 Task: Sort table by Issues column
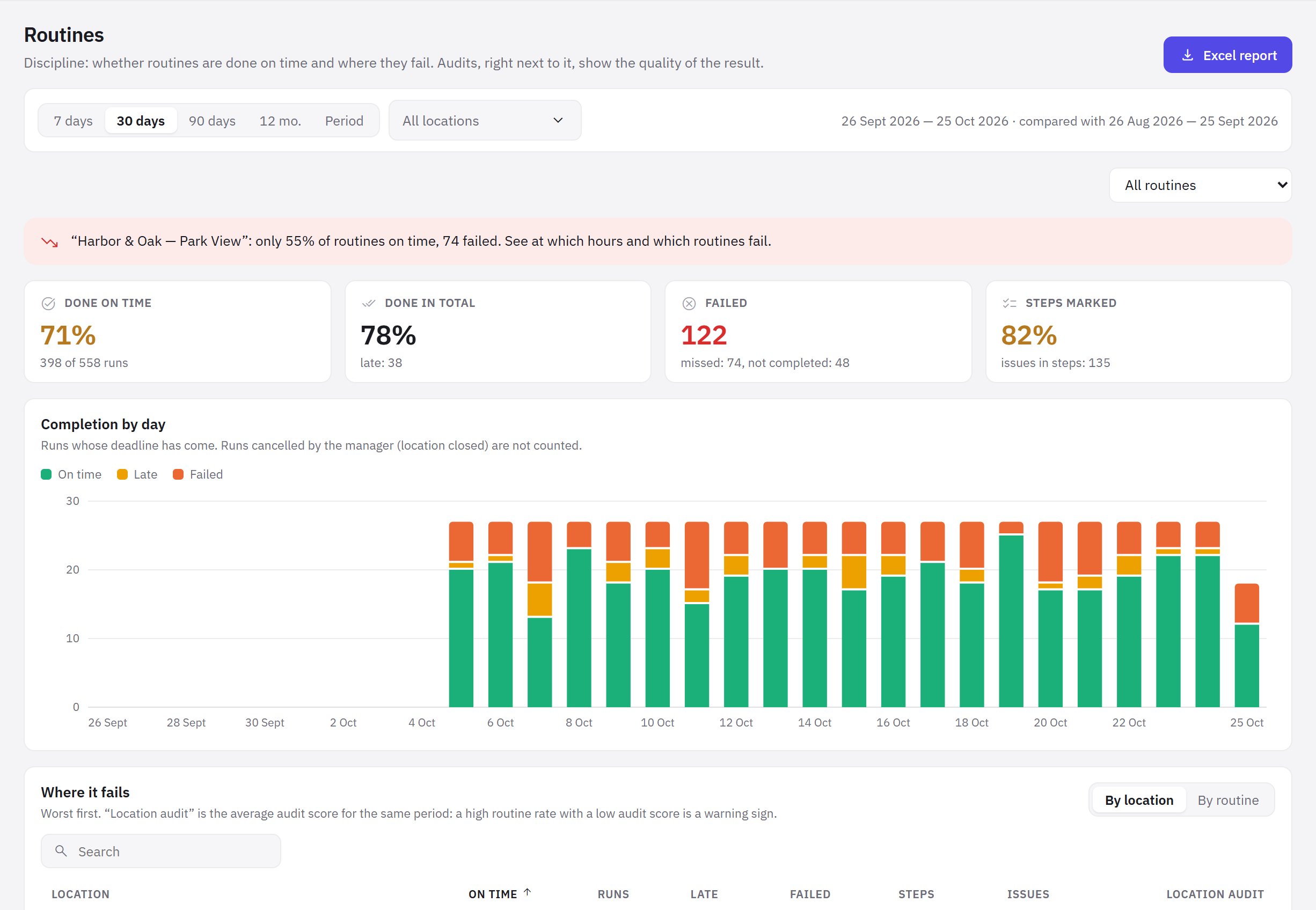click(x=1027, y=894)
